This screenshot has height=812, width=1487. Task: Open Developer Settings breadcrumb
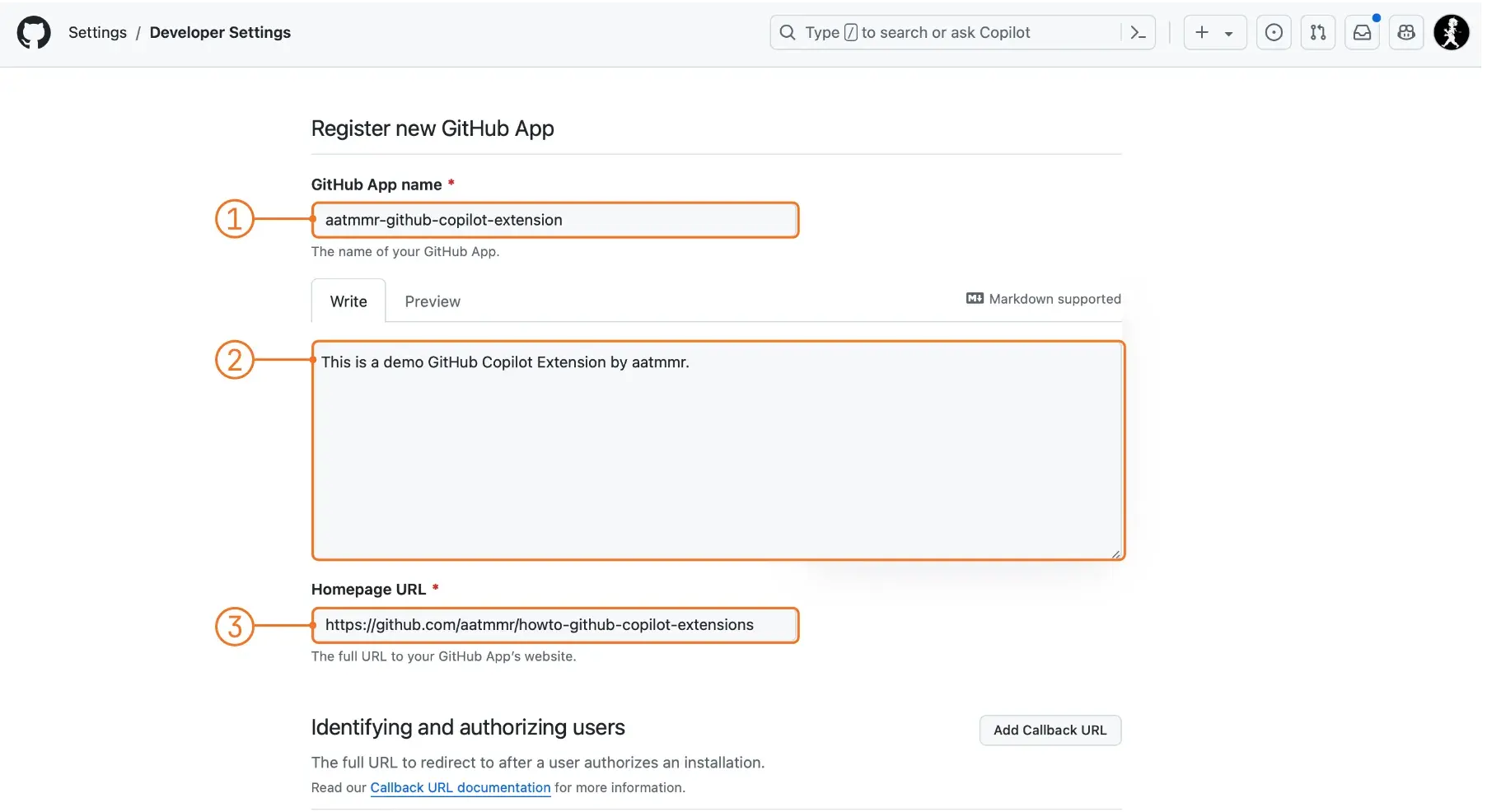[x=220, y=32]
